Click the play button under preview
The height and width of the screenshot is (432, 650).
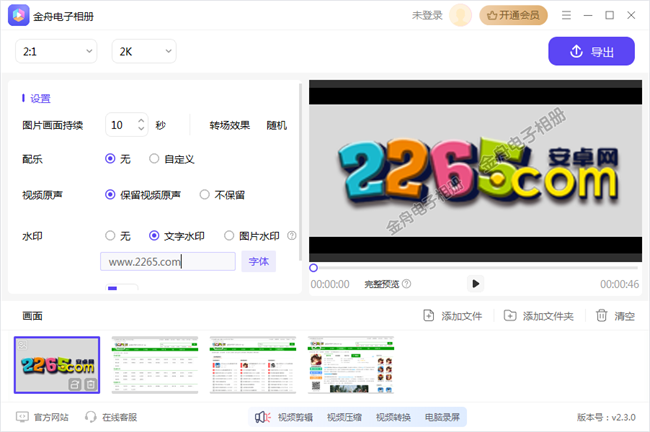pos(475,283)
